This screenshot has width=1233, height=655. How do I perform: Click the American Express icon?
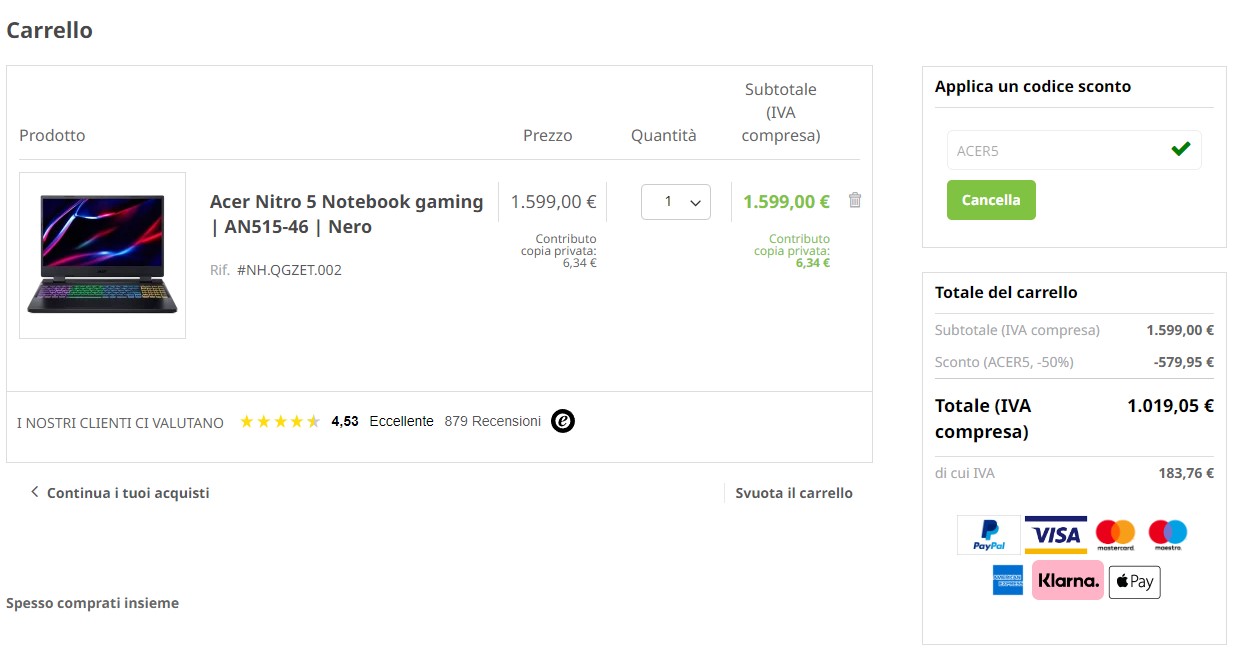(1007, 580)
